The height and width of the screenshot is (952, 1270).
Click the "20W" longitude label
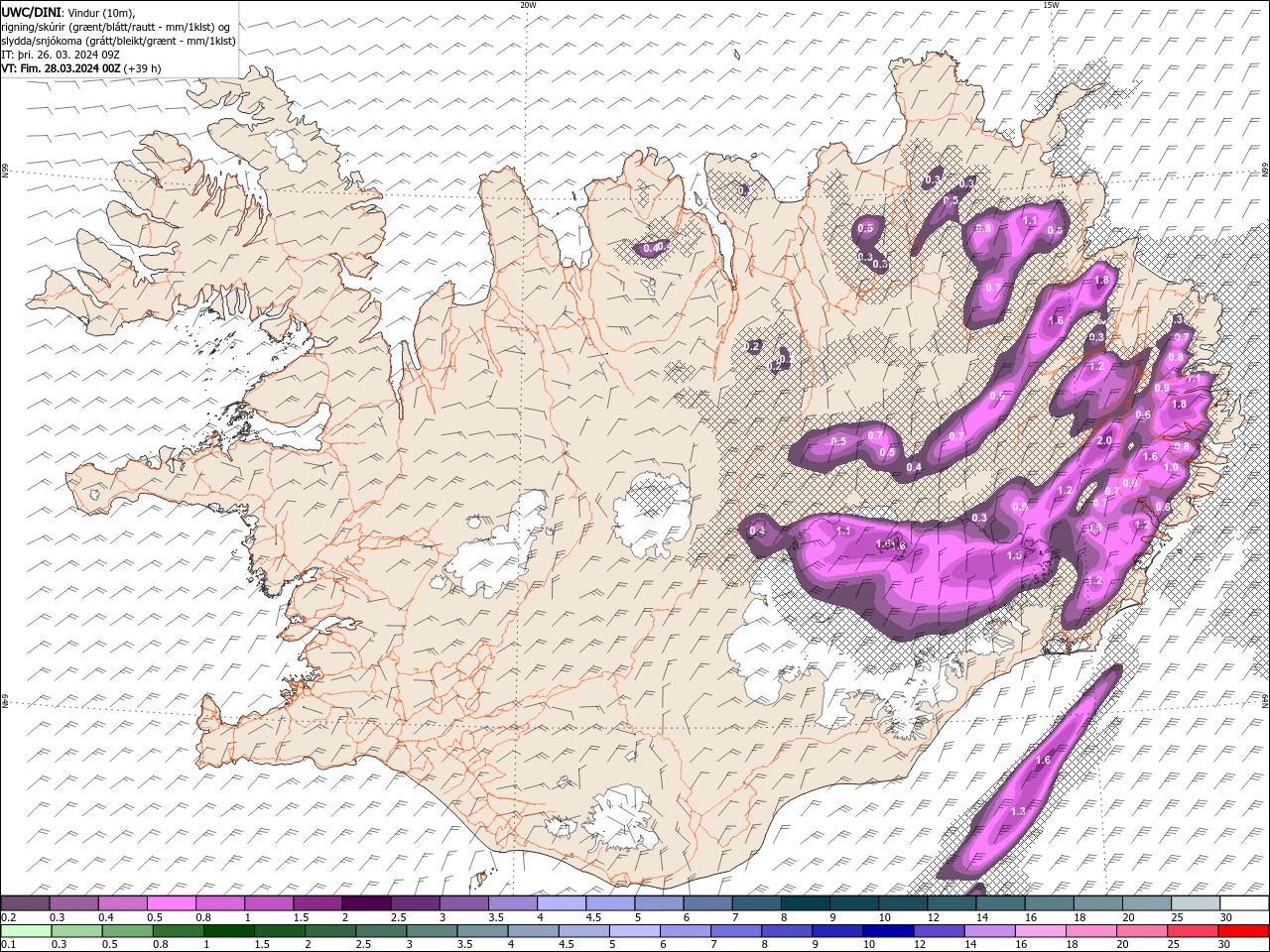point(528,5)
